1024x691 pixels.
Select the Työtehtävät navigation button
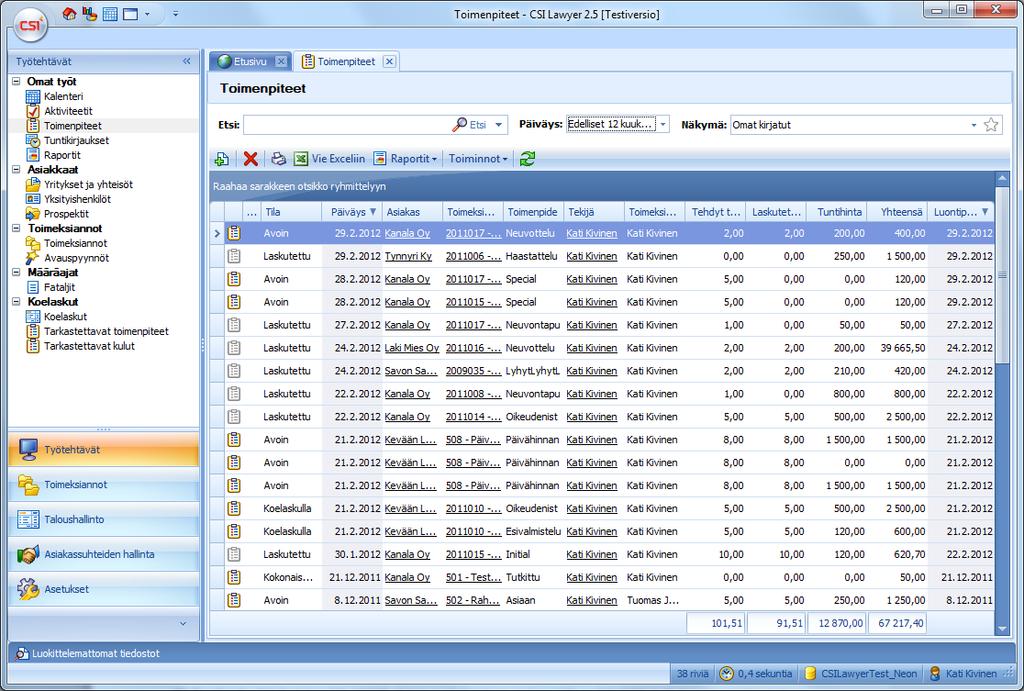(x=103, y=449)
